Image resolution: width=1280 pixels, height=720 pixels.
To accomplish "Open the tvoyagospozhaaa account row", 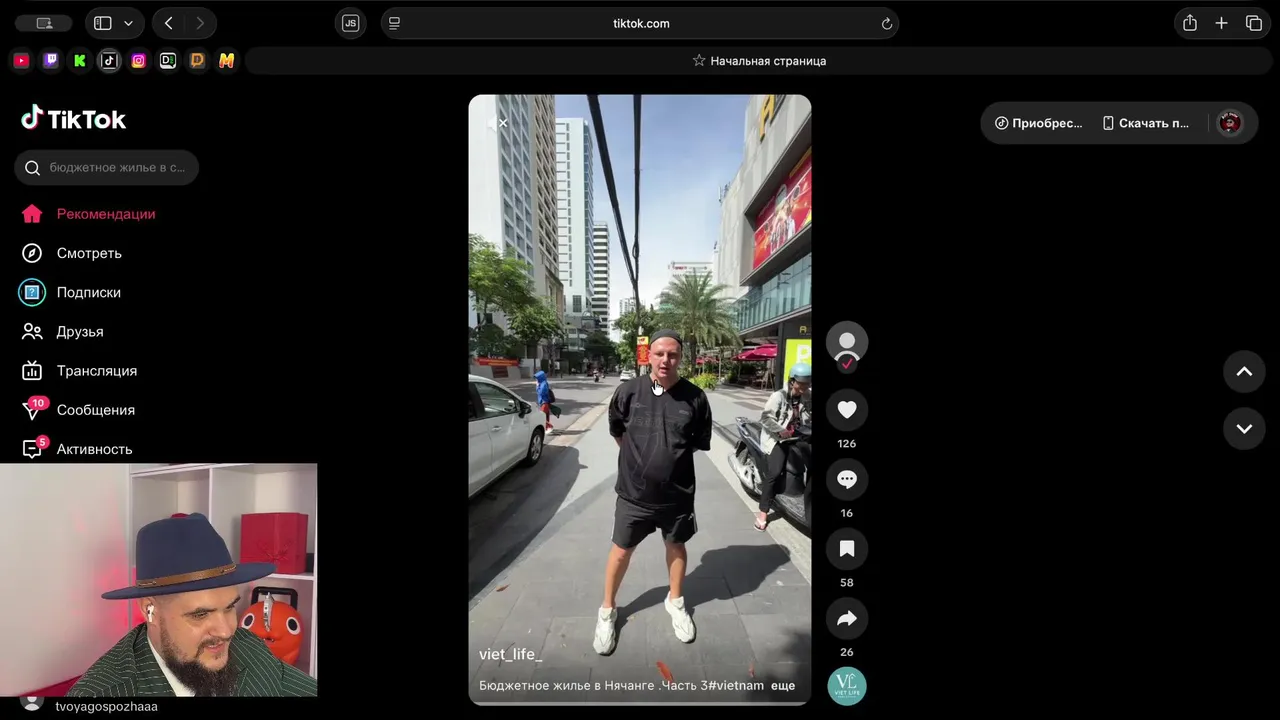I will click(x=90, y=705).
